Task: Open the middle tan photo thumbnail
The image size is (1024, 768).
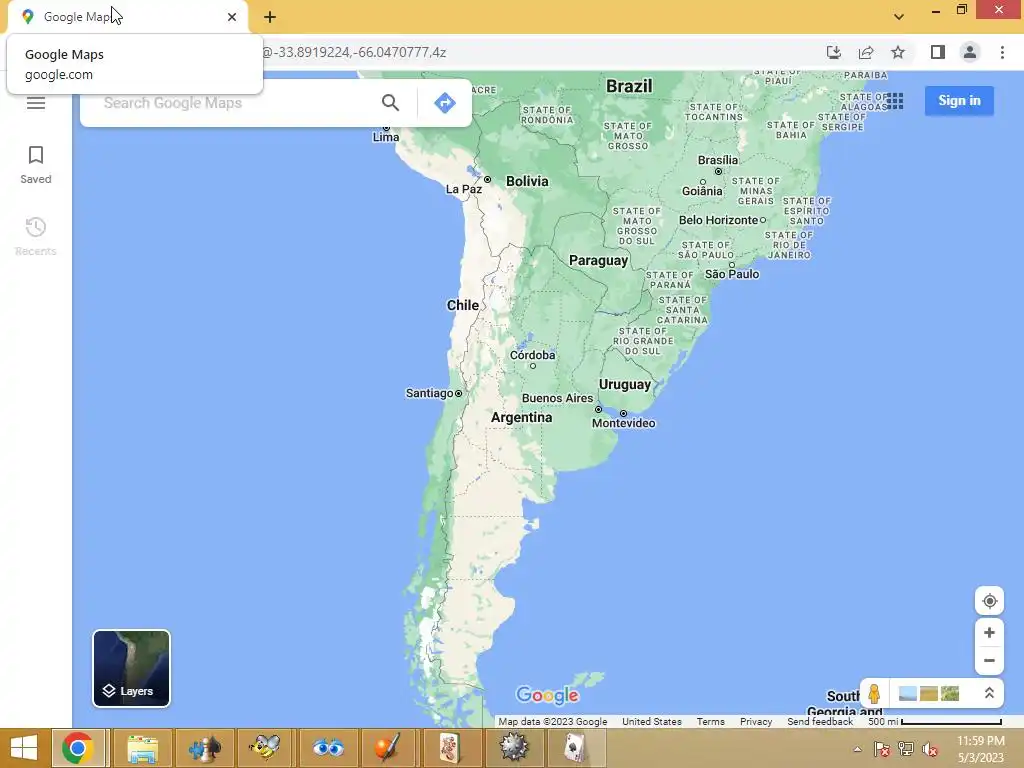Action: click(929, 693)
